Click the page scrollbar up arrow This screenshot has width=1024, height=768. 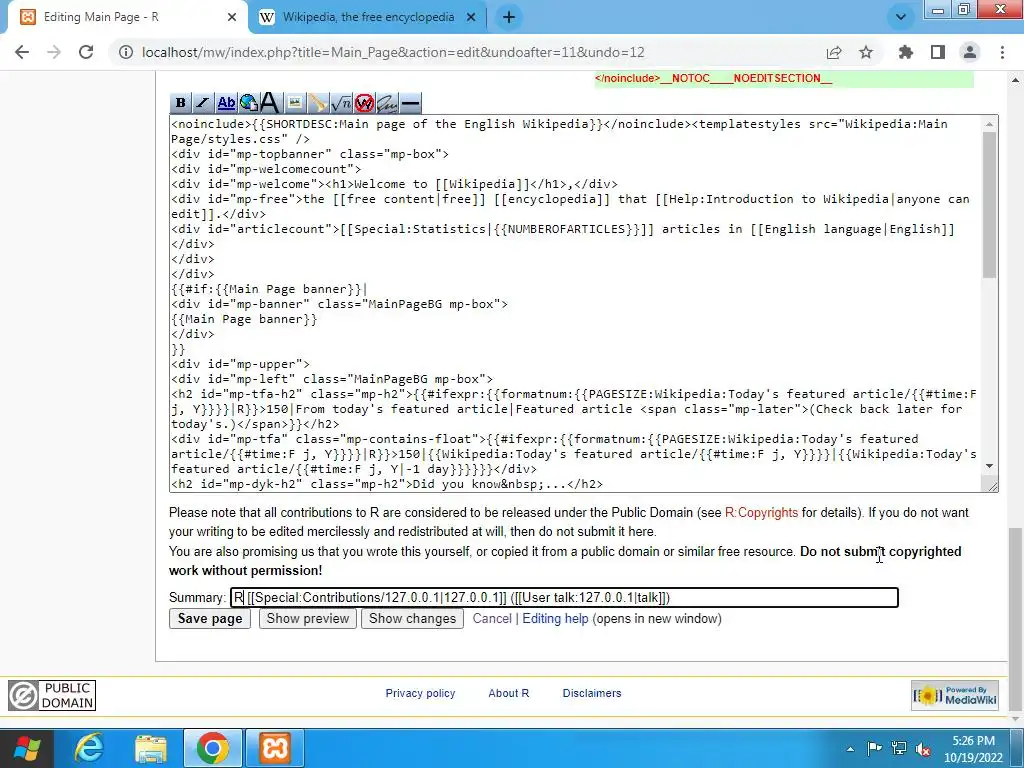pyautogui.click(x=1016, y=80)
